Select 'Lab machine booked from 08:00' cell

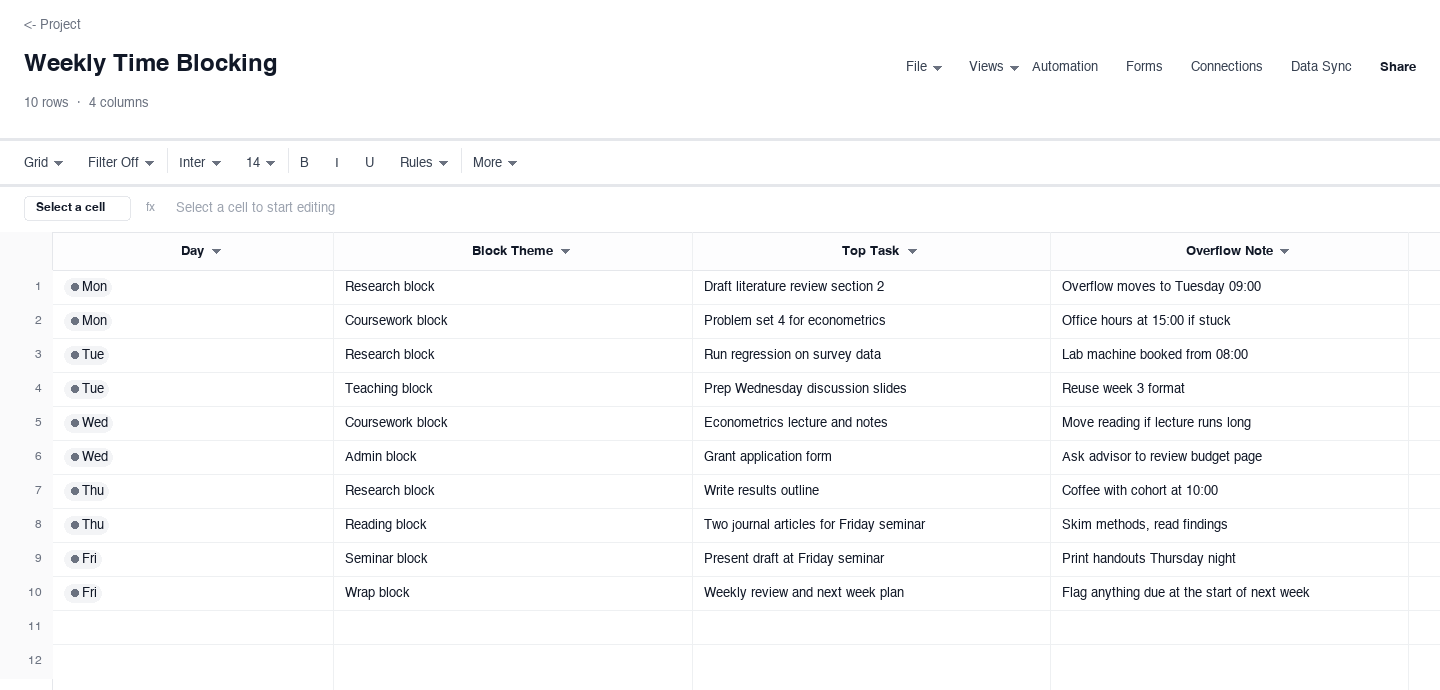tap(1229, 355)
